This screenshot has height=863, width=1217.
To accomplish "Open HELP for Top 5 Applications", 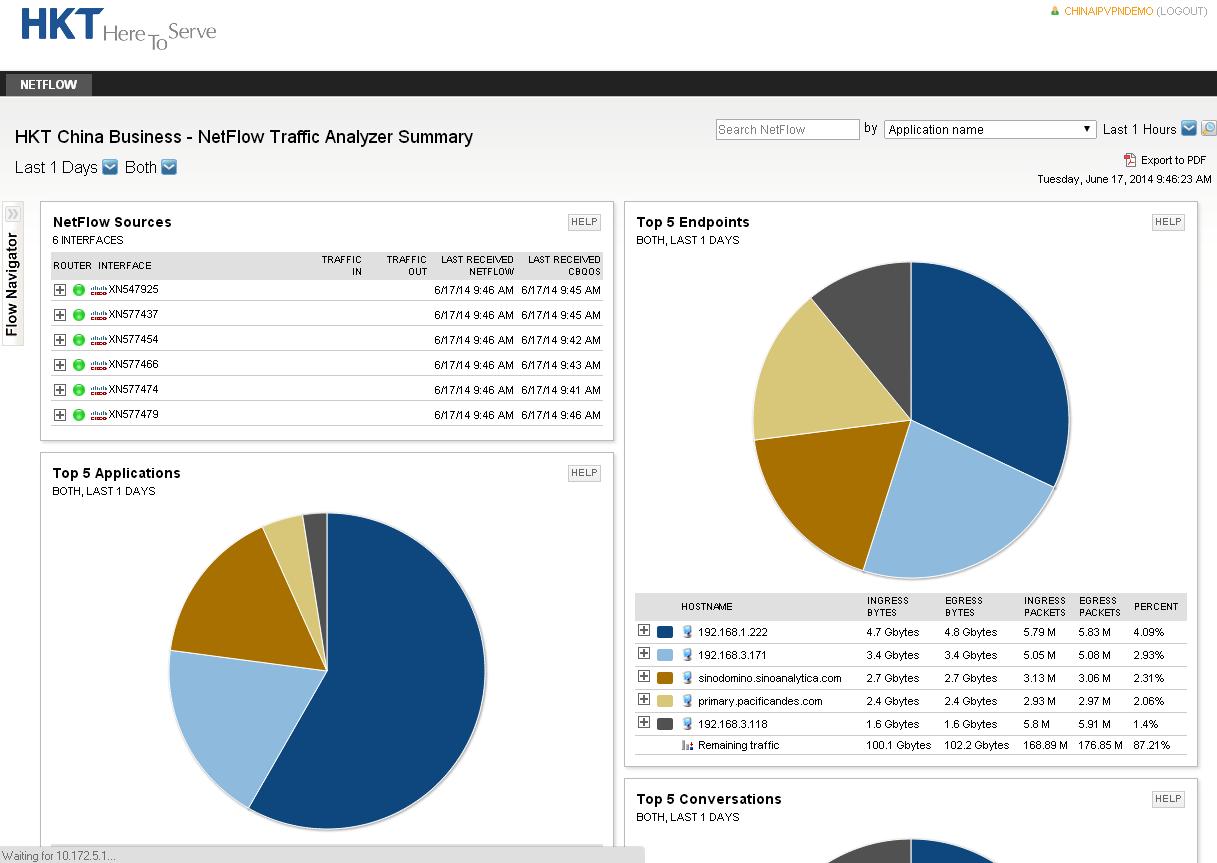I will click(584, 473).
